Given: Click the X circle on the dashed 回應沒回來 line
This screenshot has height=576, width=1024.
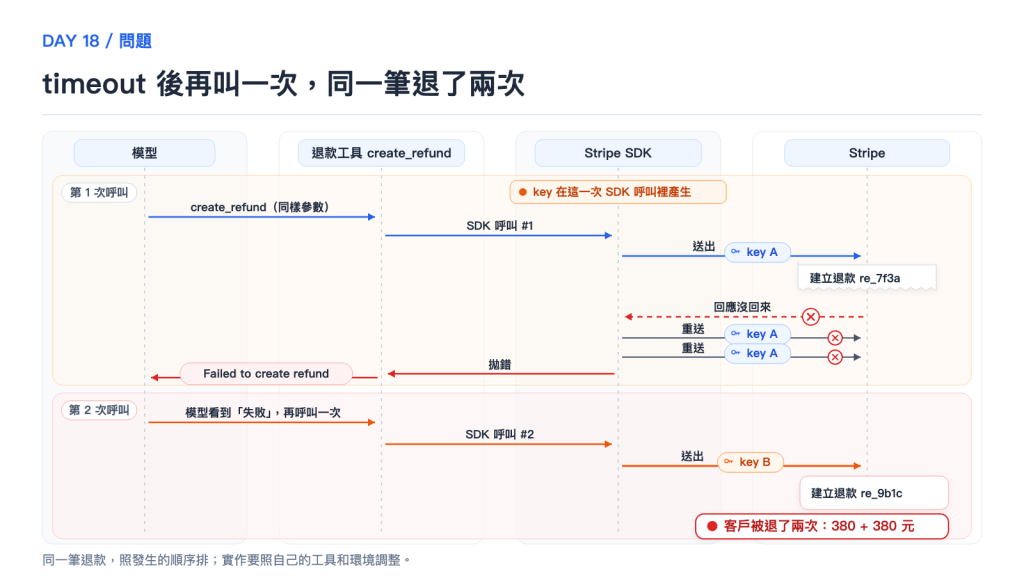Looking at the screenshot, I should [x=810, y=317].
